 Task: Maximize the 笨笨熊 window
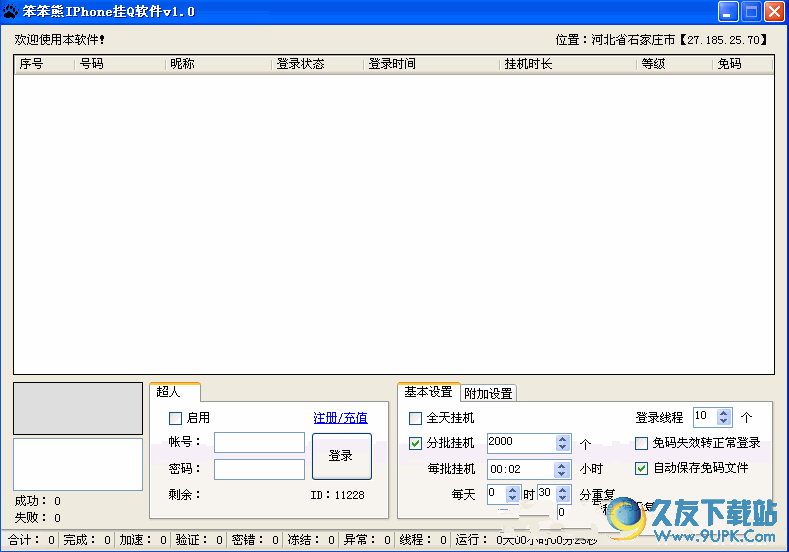751,12
